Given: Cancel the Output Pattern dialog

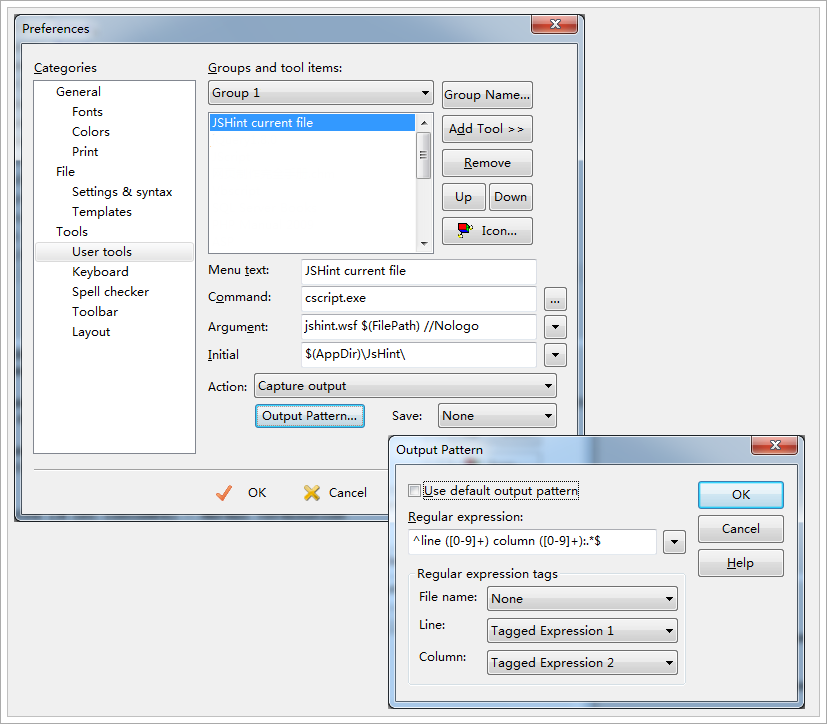Looking at the screenshot, I should coord(741,529).
